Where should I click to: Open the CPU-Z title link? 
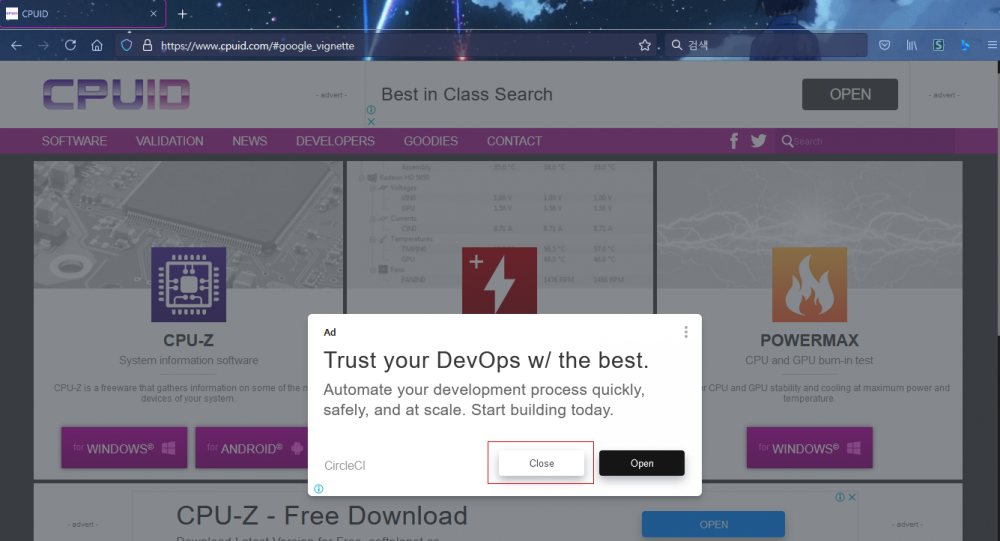(x=188, y=340)
